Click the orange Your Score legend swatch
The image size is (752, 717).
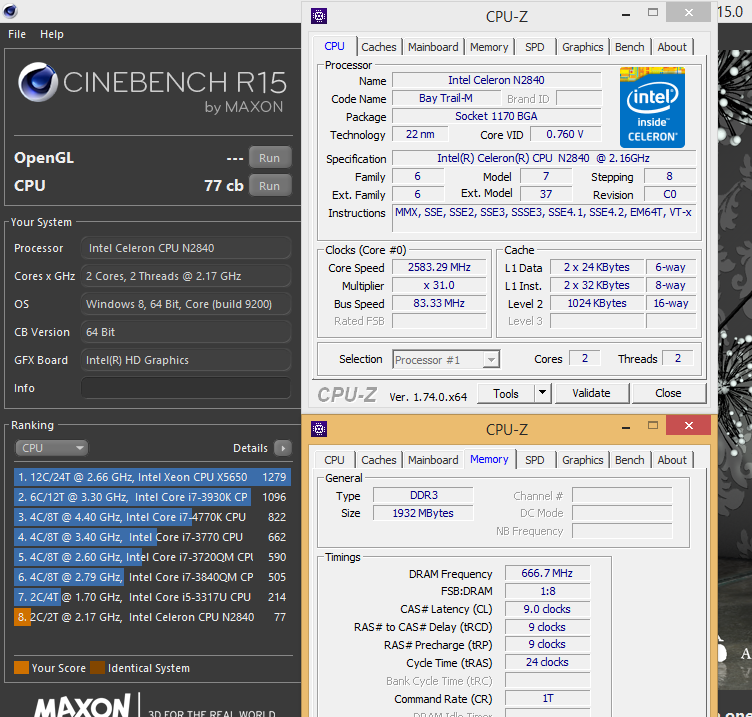coord(21,668)
